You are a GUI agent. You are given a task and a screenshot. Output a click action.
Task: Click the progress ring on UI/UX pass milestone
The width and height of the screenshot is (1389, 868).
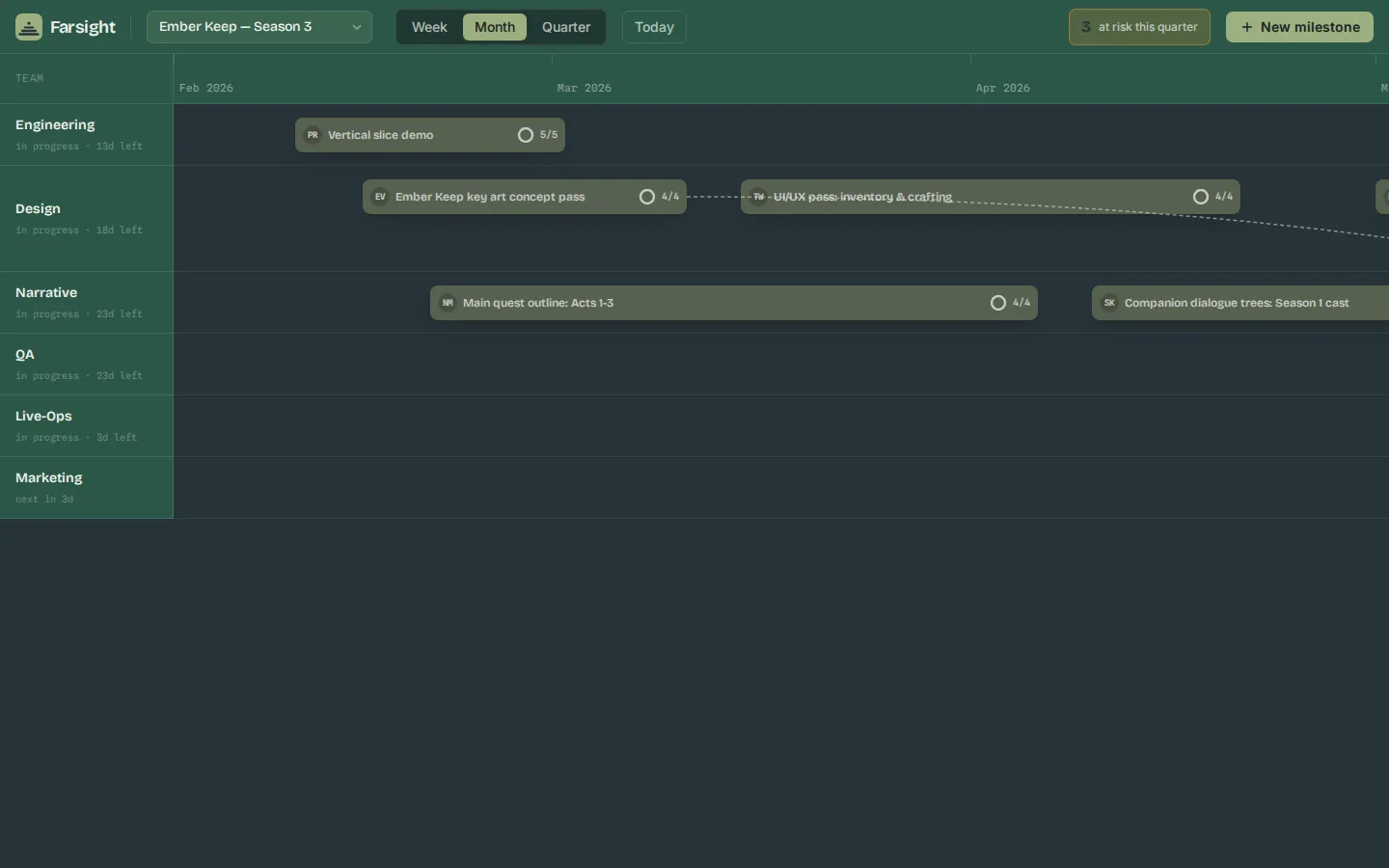click(x=1201, y=197)
